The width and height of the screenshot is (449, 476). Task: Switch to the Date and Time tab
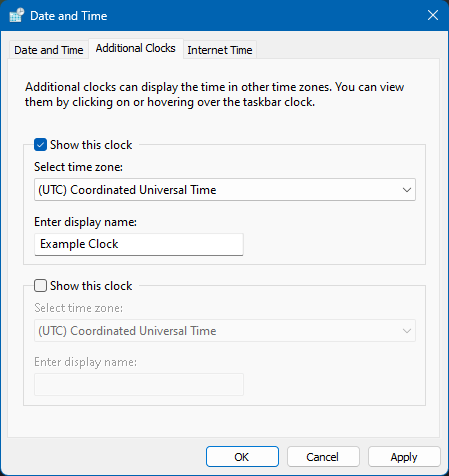[49, 50]
